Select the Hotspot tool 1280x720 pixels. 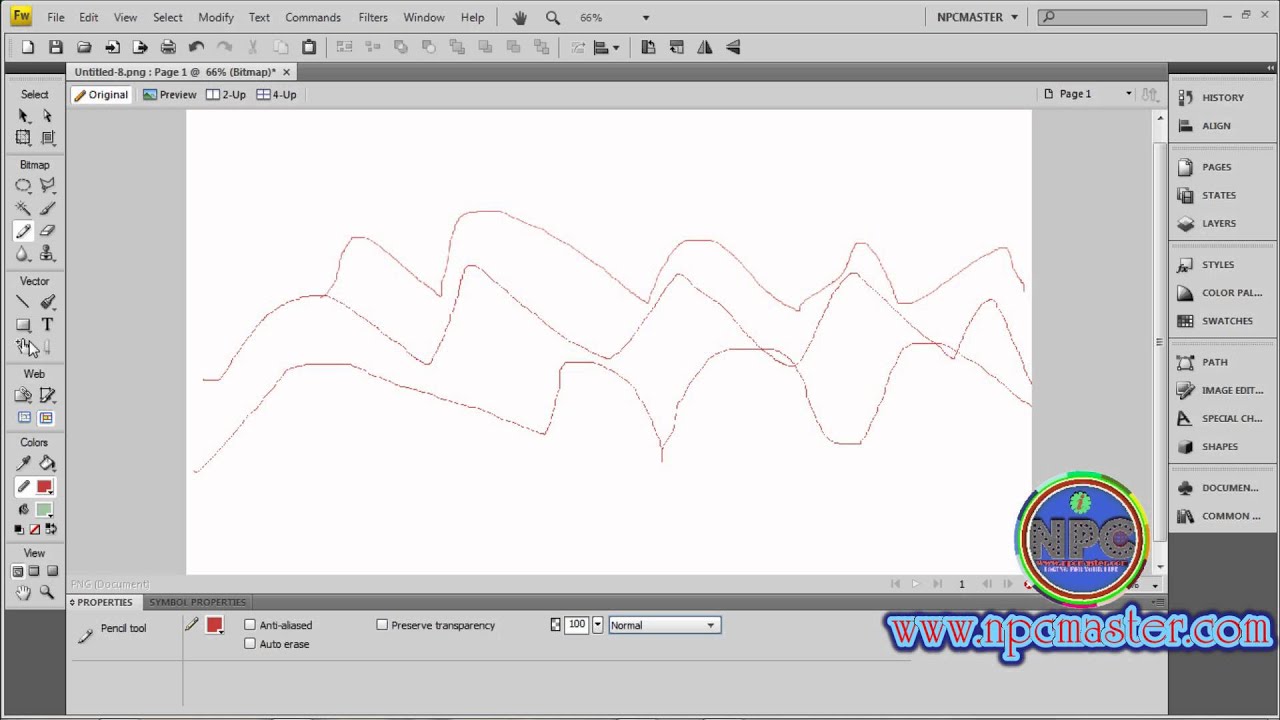(23, 395)
